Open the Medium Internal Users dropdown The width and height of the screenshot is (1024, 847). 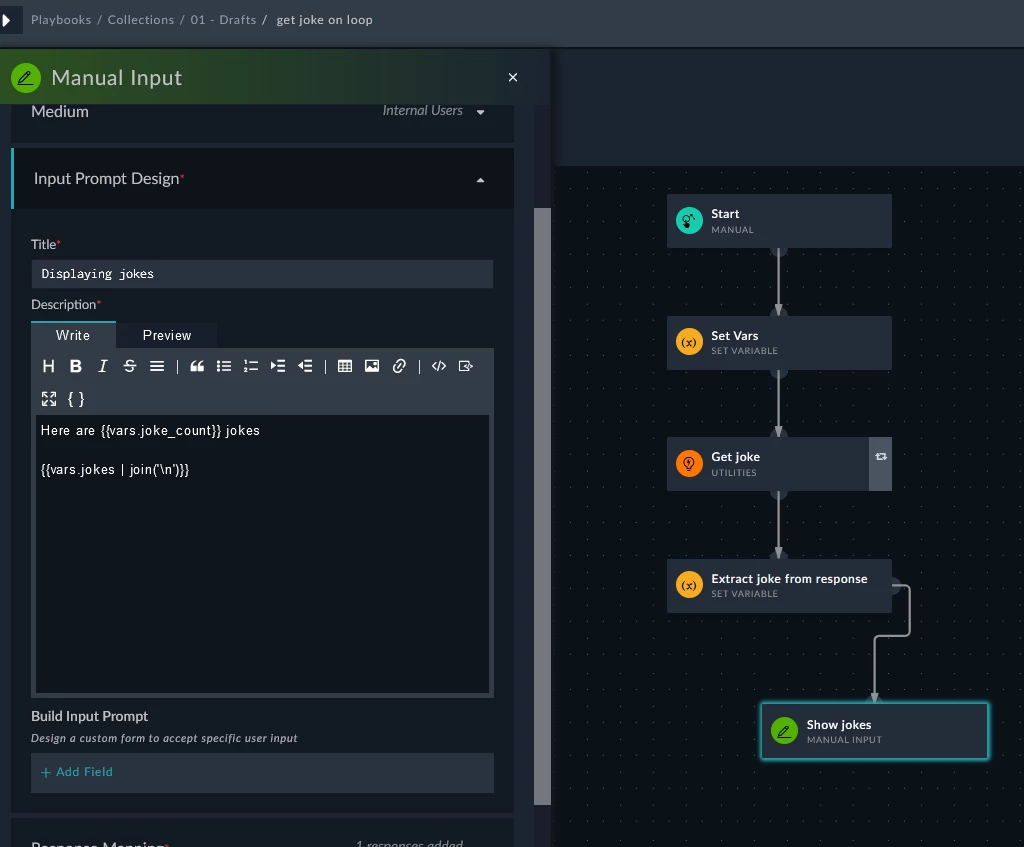[x=434, y=111]
